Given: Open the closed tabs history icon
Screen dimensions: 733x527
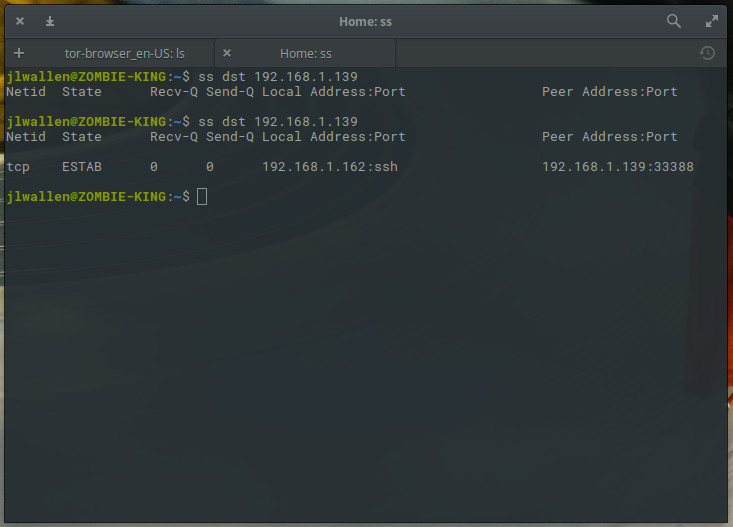Looking at the screenshot, I should pyautogui.click(x=707, y=53).
